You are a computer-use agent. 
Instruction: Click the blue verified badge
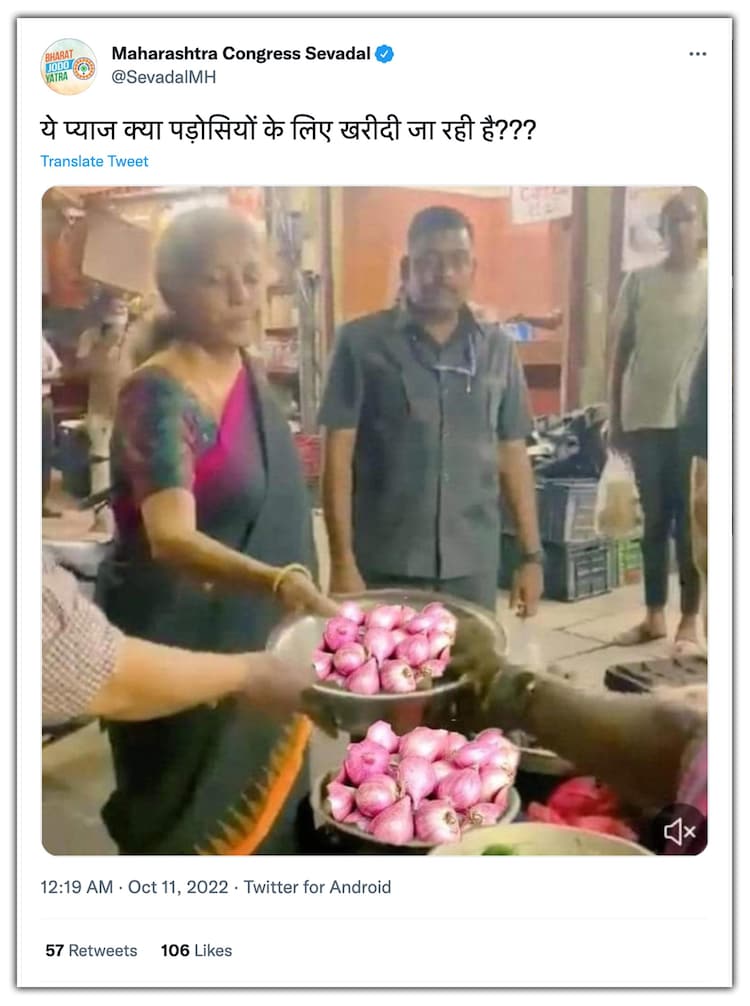[385, 54]
